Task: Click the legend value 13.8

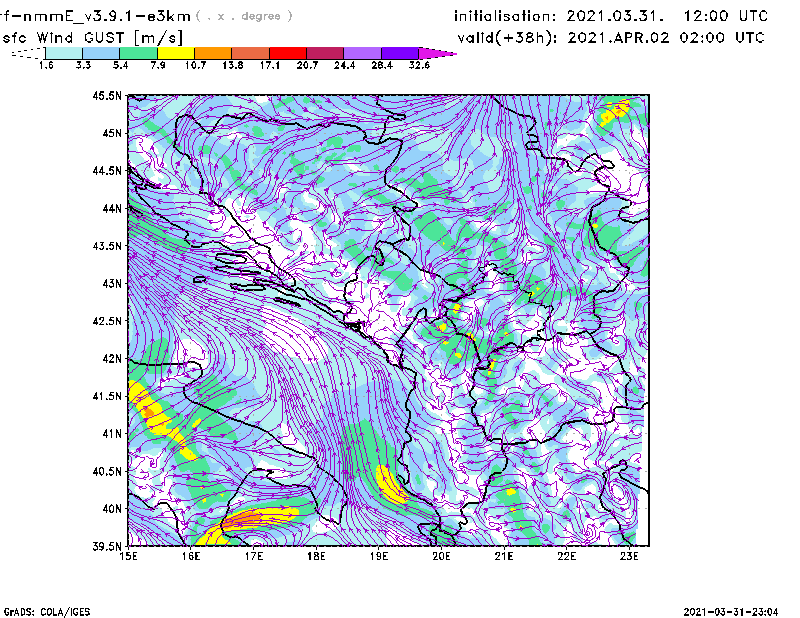Action: [233, 65]
